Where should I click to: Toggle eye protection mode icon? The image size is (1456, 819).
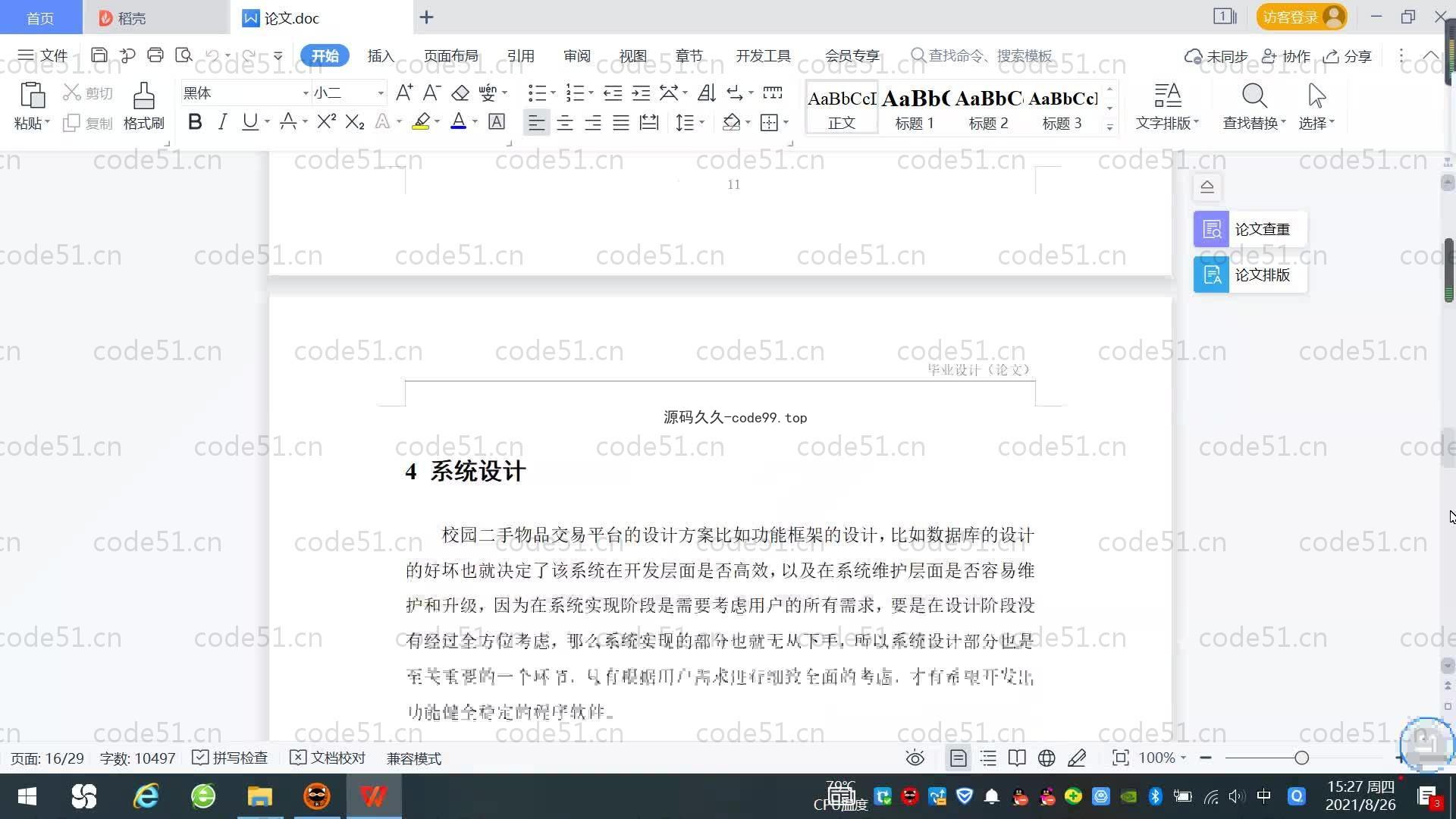coord(915,758)
